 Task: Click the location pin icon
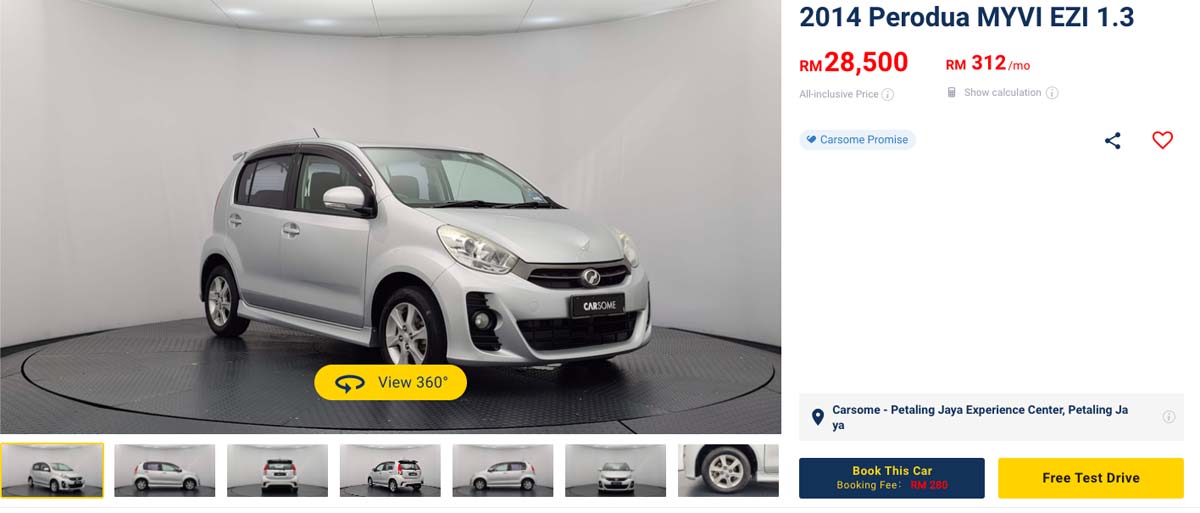coord(818,418)
